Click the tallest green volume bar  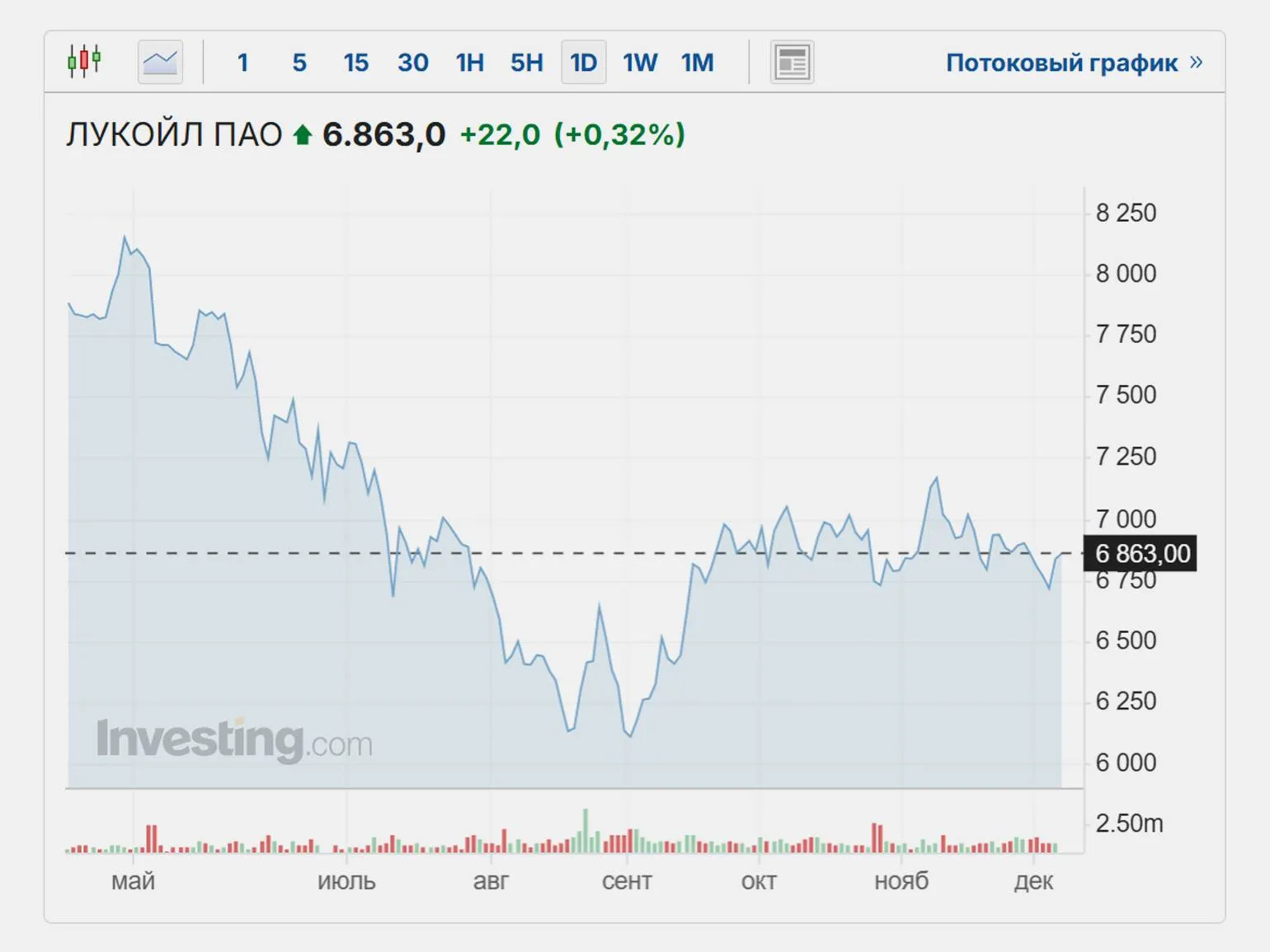(586, 830)
